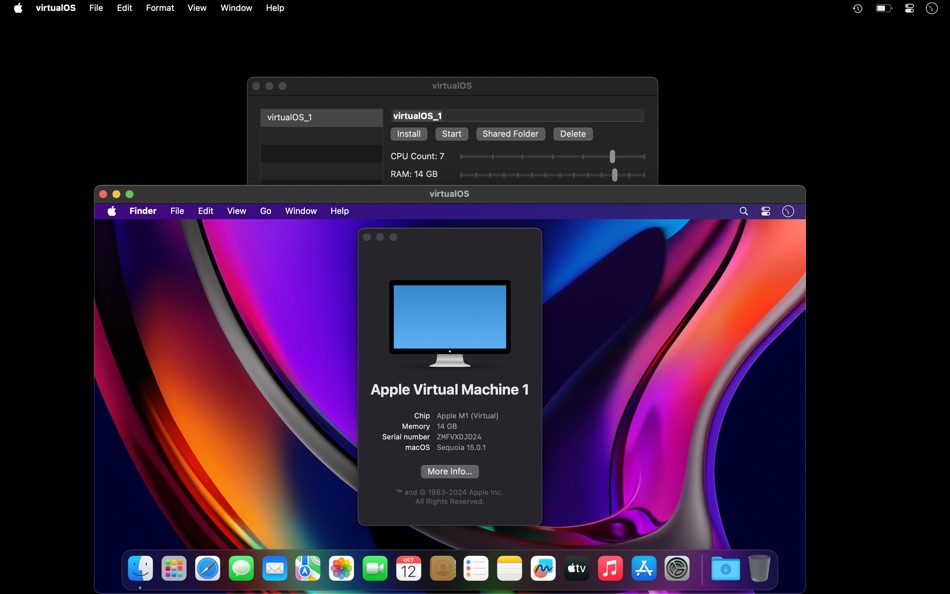
Task: Open the host virtualOS app menu
Action: (56, 8)
